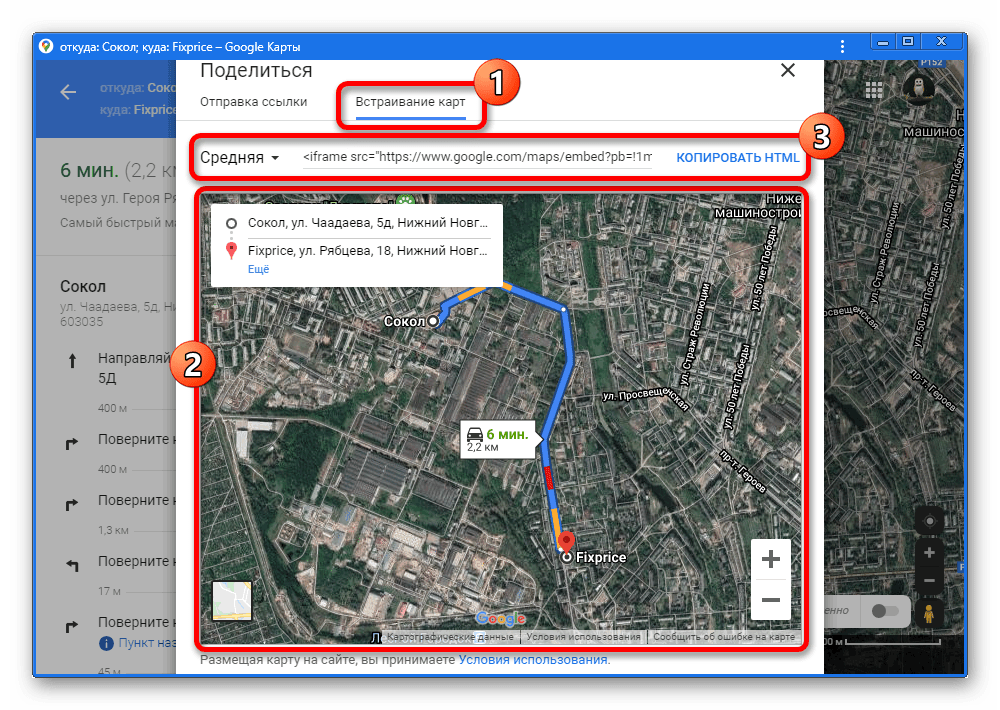Open the account avatar with owl
The image size is (1000, 710).
click(x=918, y=89)
